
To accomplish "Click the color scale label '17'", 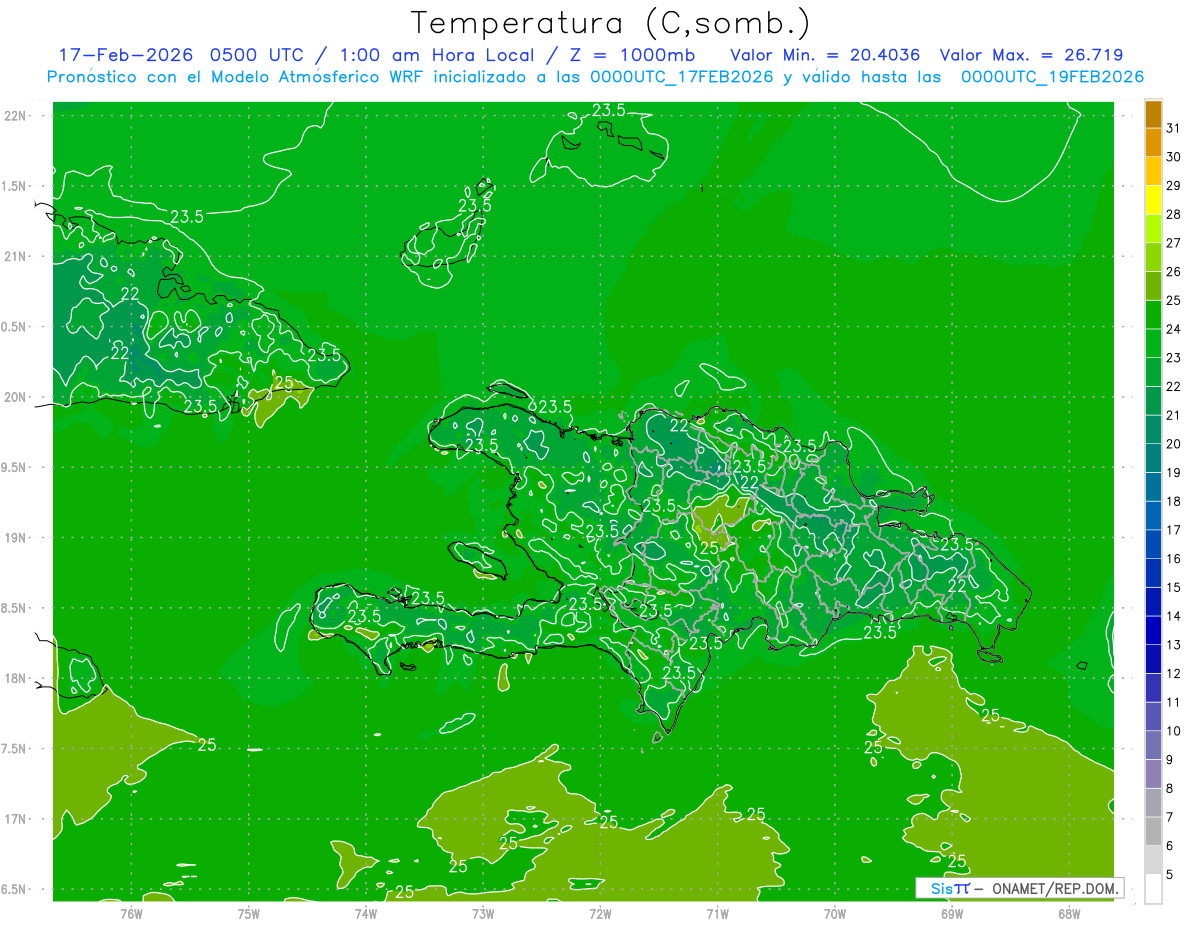I will pyautogui.click(x=1174, y=530).
